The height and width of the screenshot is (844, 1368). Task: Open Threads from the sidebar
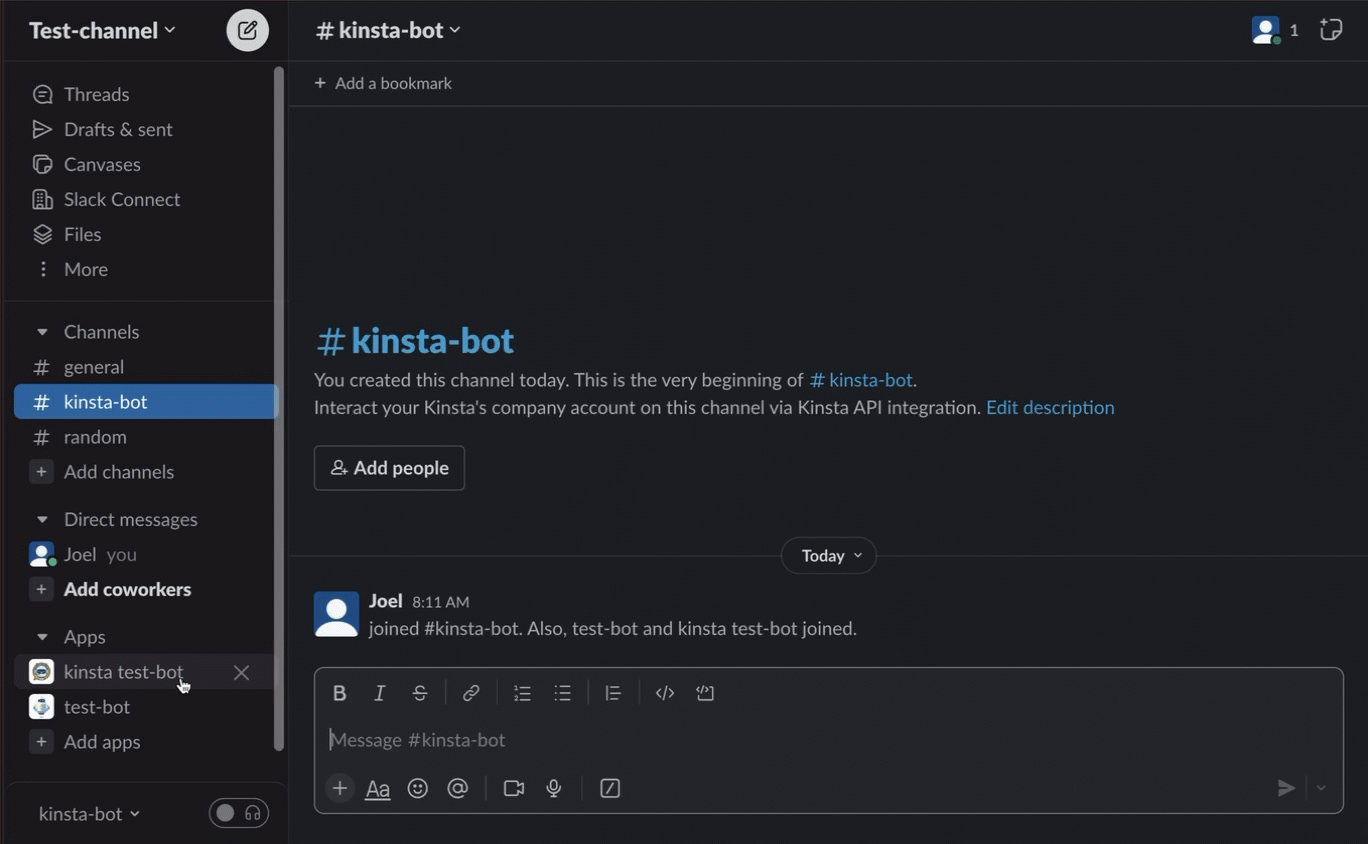click(x=96, y=93)
